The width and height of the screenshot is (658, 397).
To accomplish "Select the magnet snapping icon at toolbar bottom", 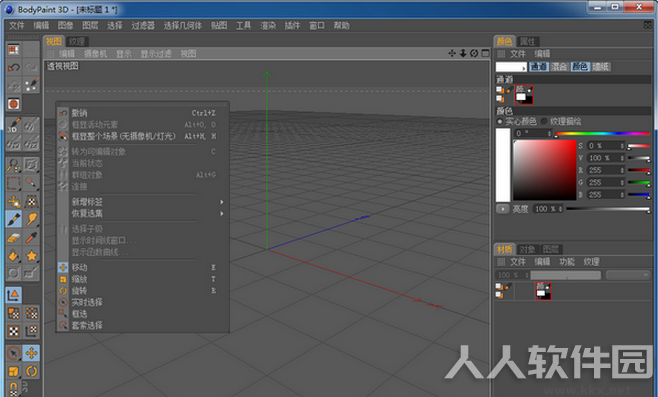I will click(14, 389).
